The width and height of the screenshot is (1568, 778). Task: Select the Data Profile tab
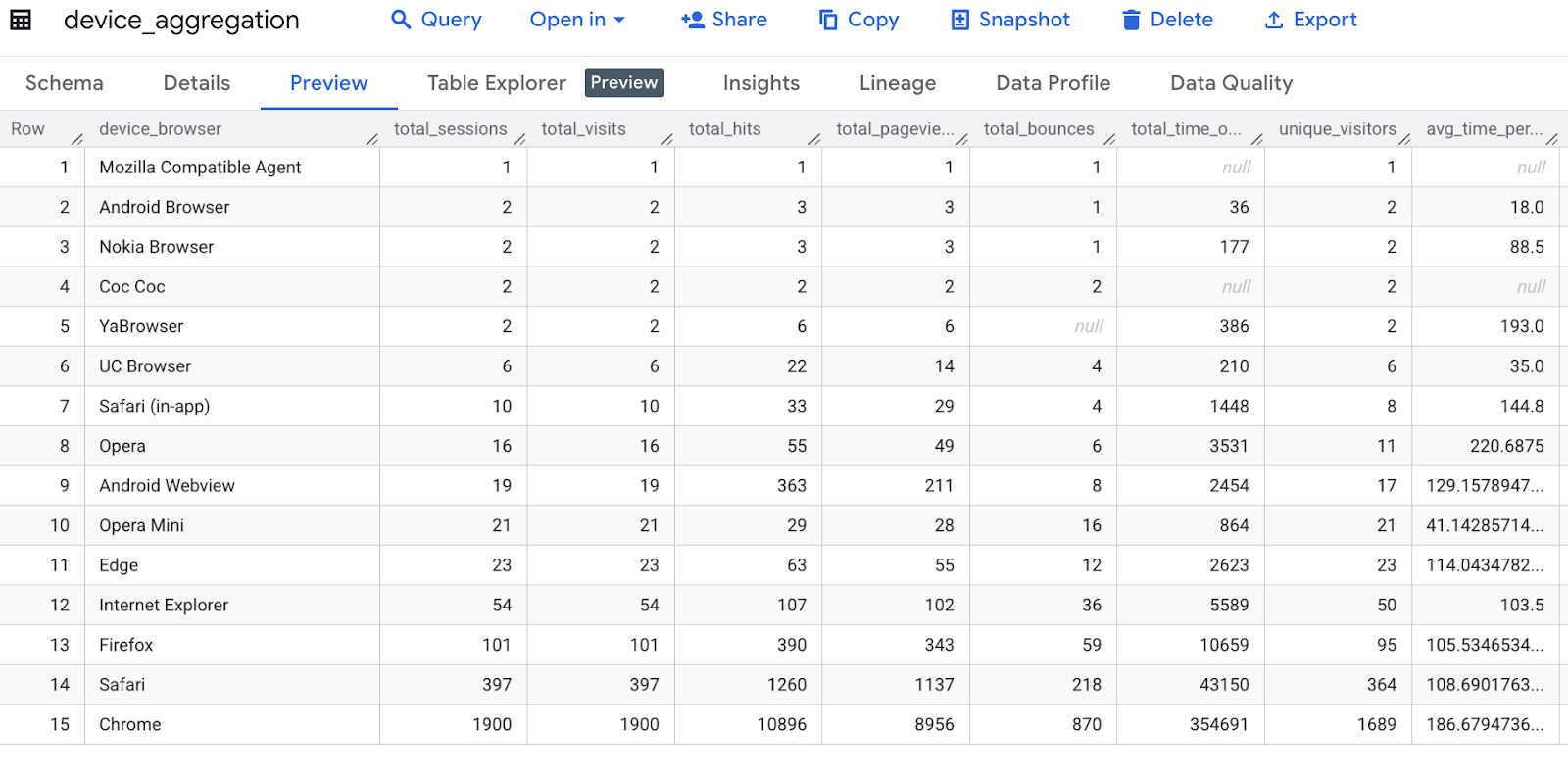[1053, 83]
